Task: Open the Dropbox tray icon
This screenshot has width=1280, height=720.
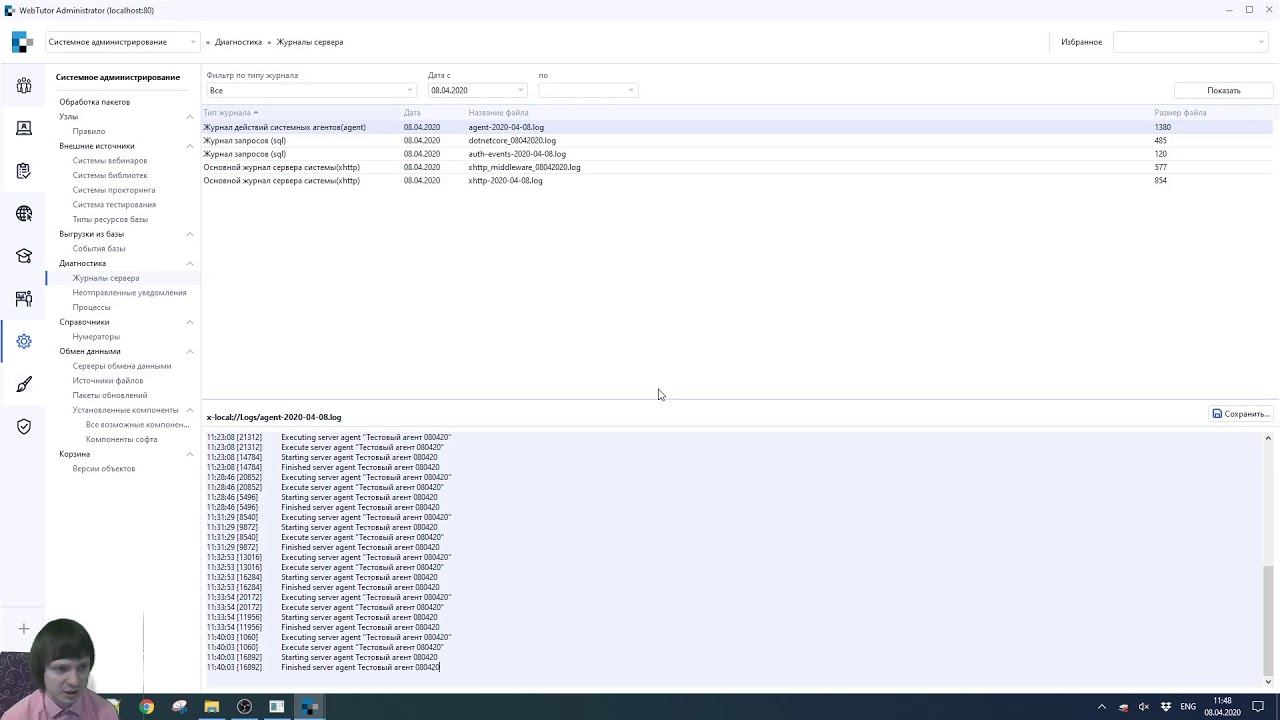Action: coord(1166,707)
